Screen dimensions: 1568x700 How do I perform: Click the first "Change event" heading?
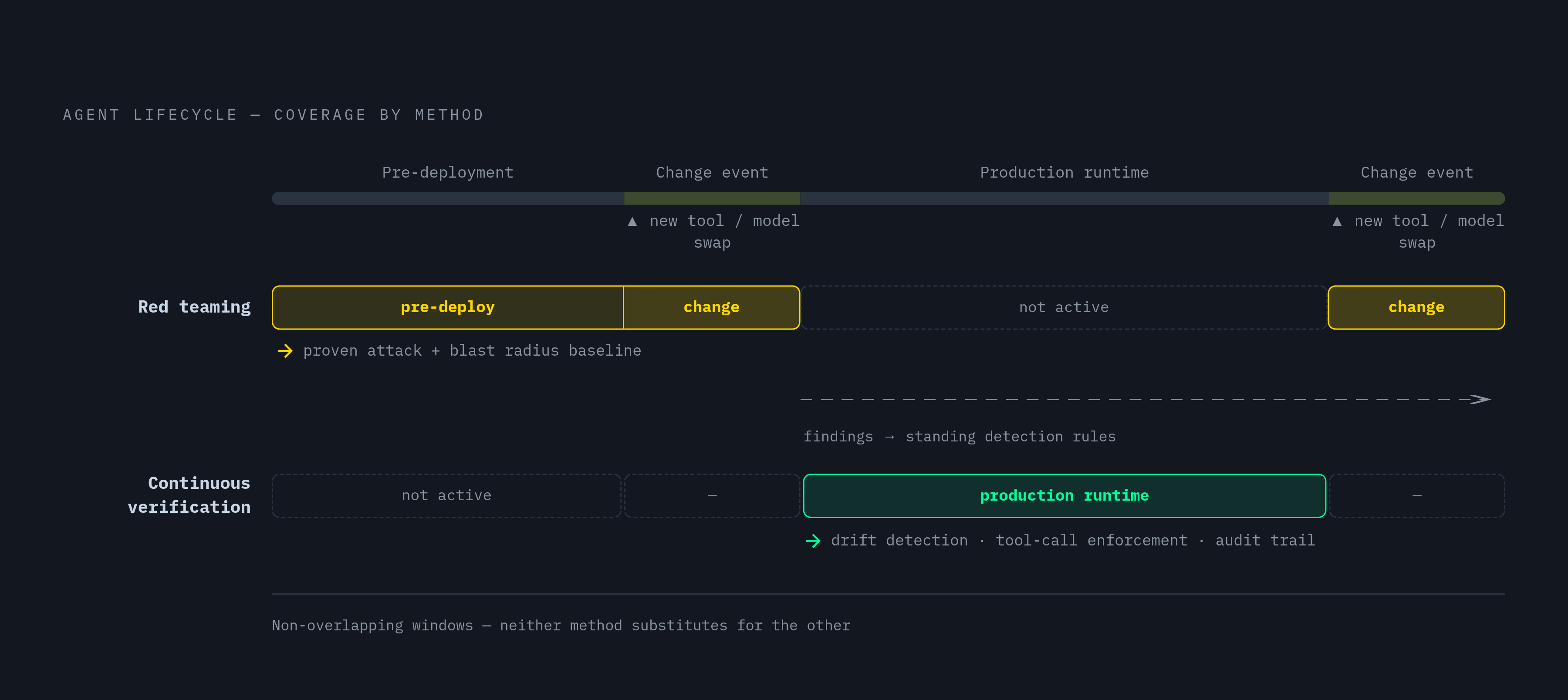(712, 173)
